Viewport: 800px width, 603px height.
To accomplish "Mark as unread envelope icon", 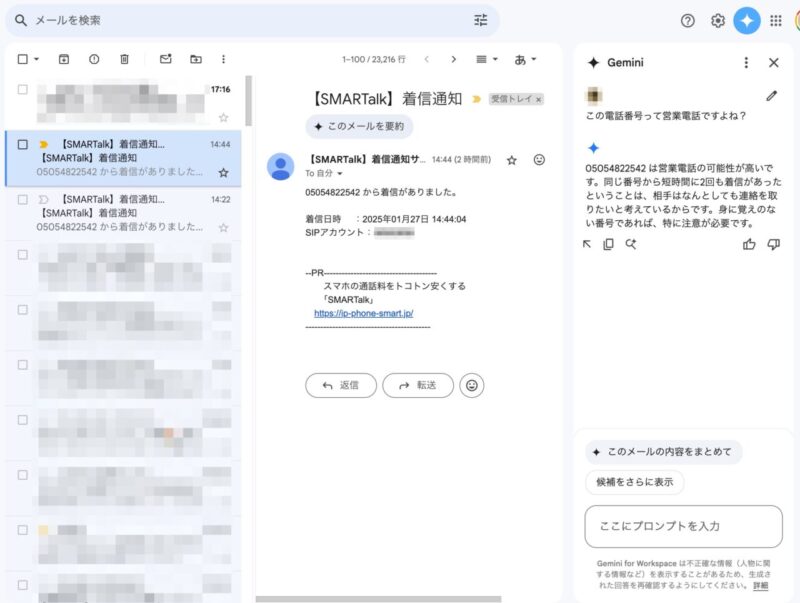I will point(166,59).
